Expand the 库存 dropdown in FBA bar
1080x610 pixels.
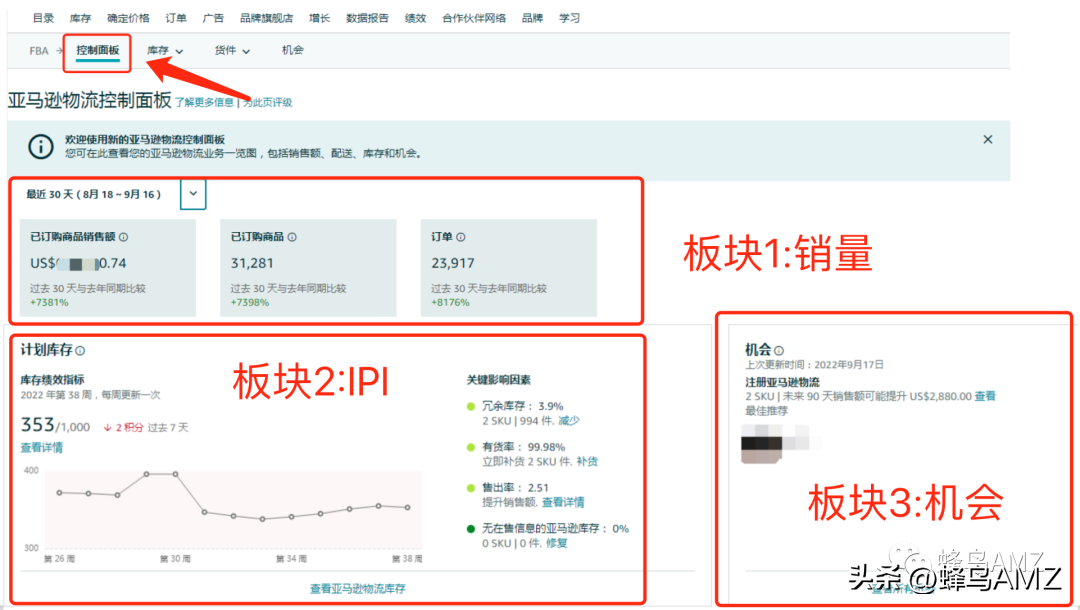click(165, 51)
